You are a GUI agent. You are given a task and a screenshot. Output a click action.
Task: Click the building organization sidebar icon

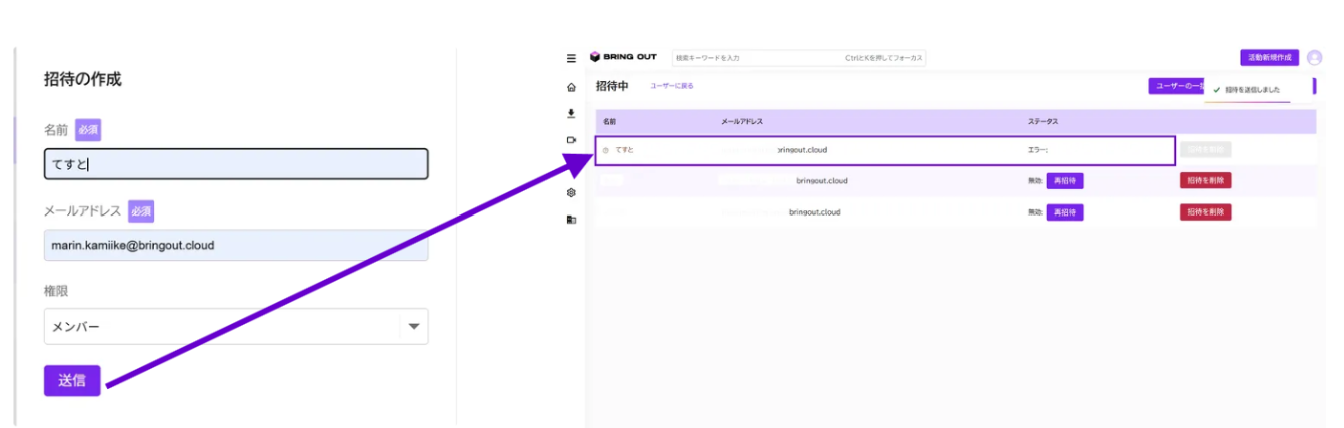(571, 219)
